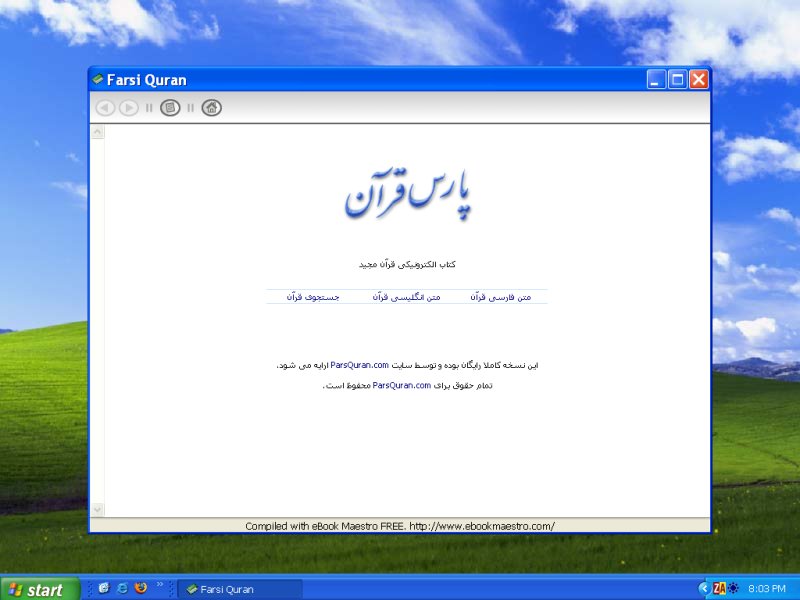The image size is (800, 600).
Task: Open the ZoneAlarm tray icon
Action: point(718,588)
